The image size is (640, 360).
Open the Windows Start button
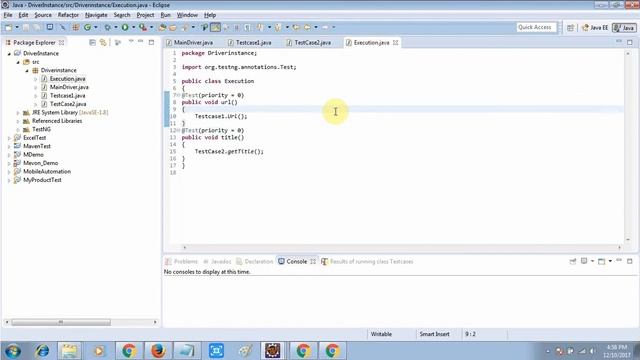tap(13, 351)
